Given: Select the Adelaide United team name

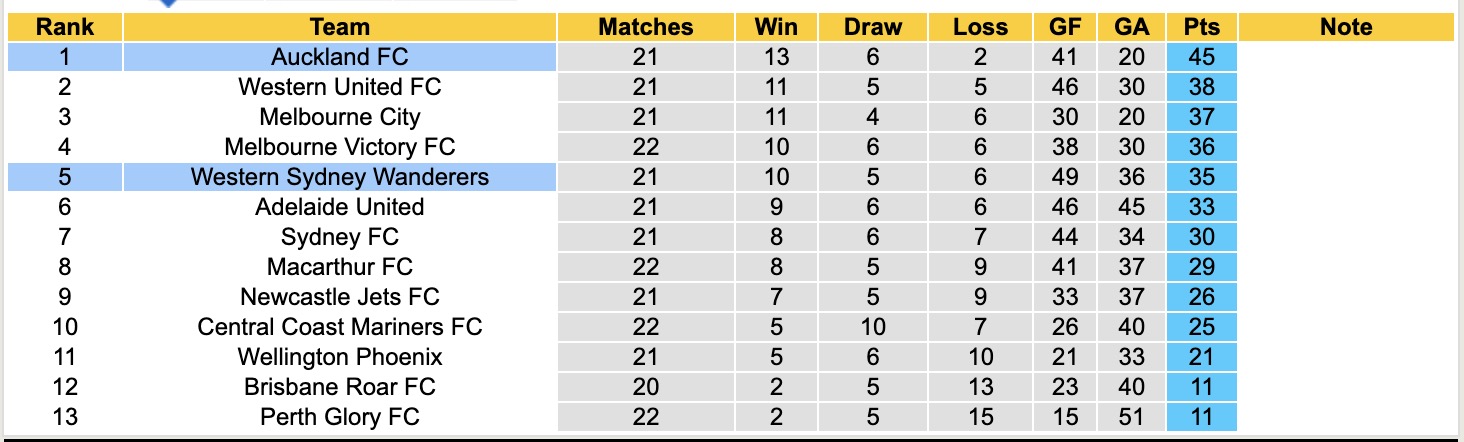Looking at the screenshot, I should (x=339, y=207).
